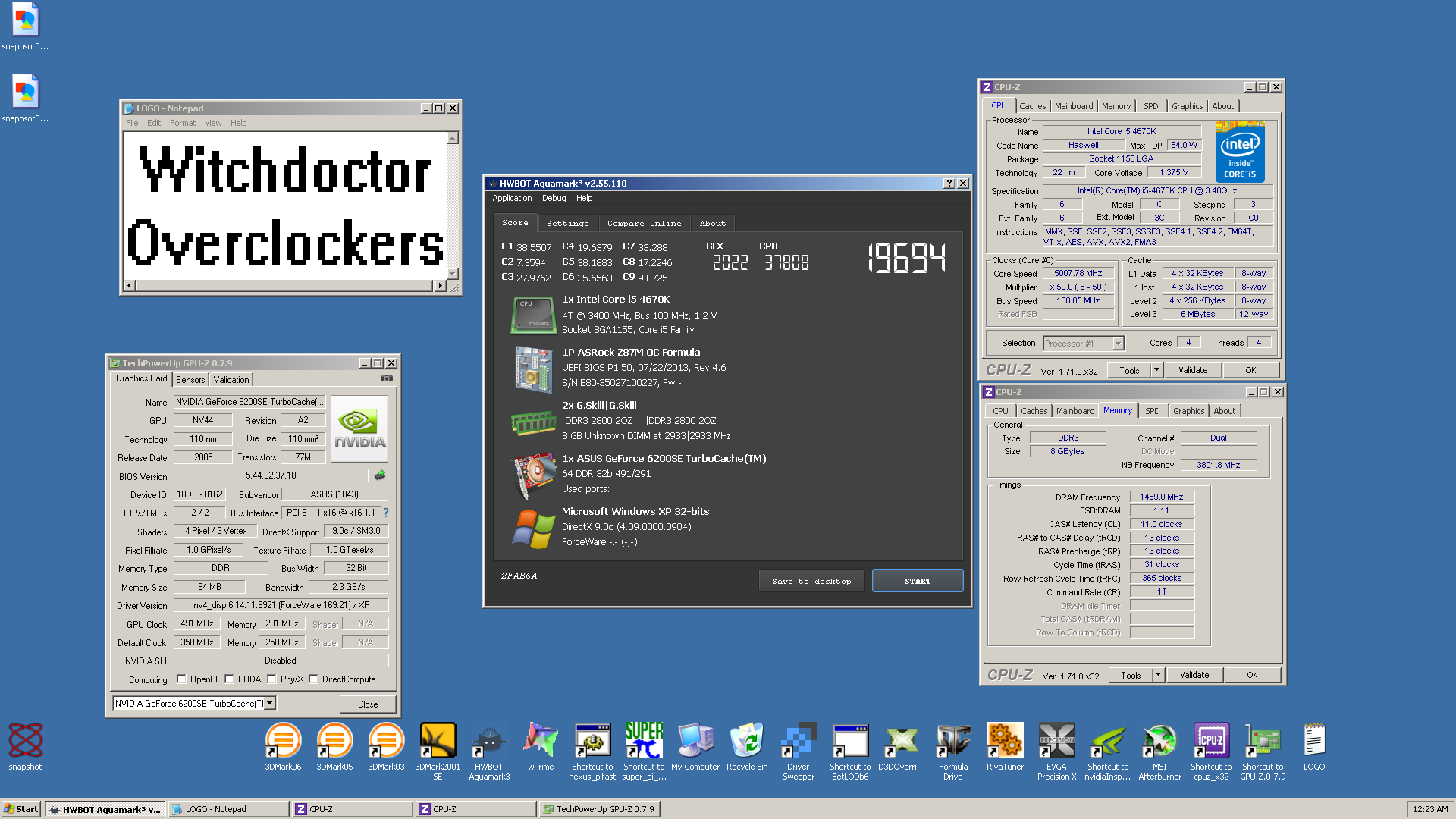
Task: Click OK in the lower CPU-Z window
Action: click(x=1252, y=675)
